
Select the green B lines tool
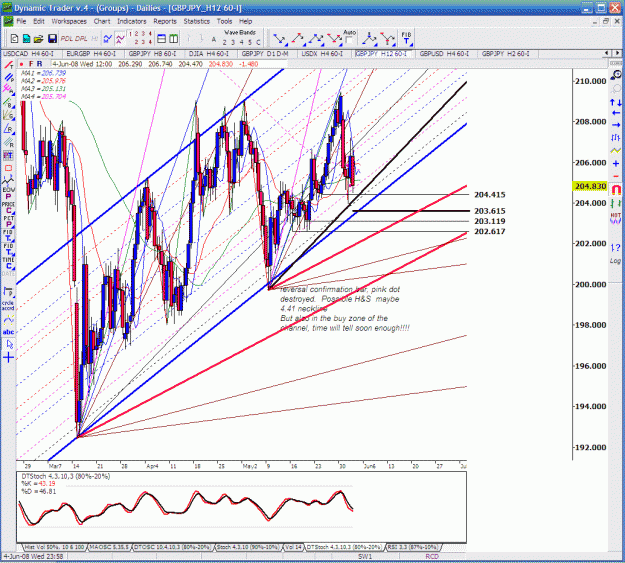pos(8,103)
